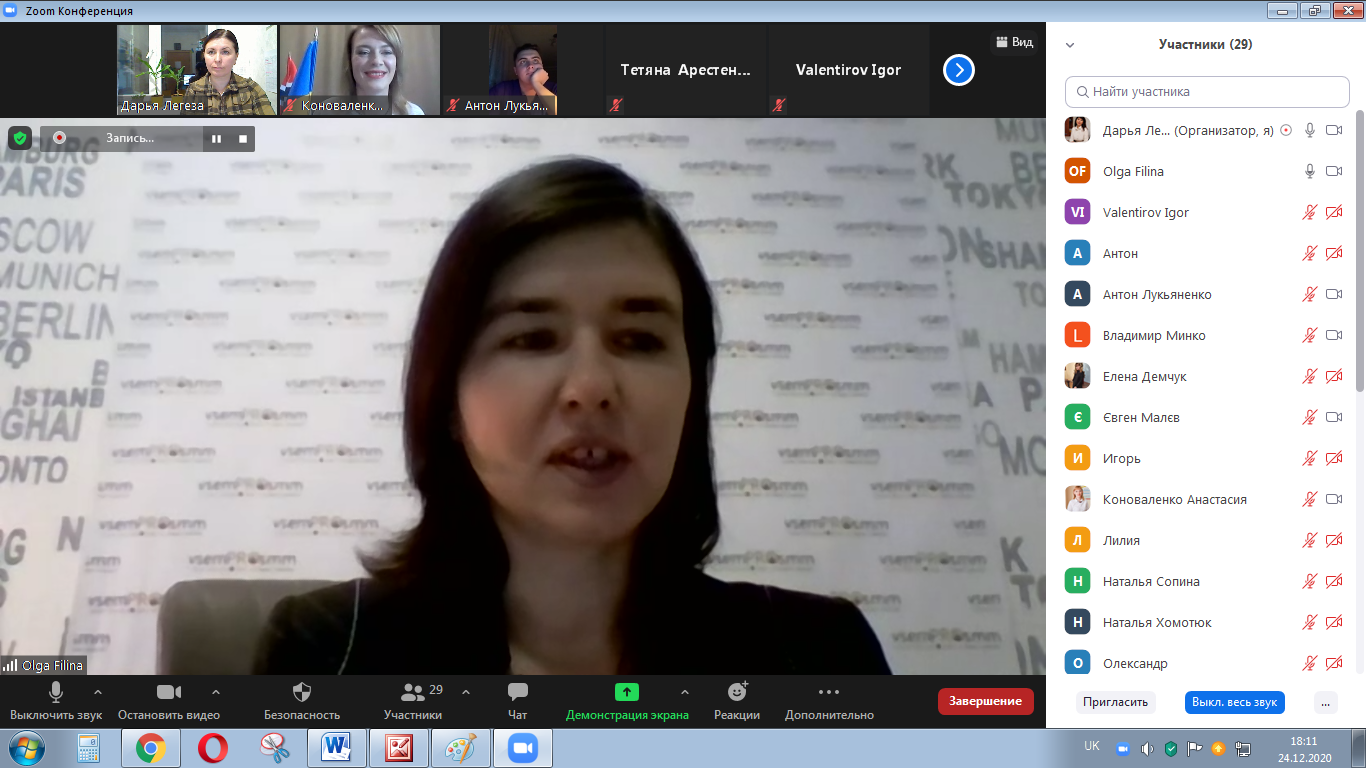Click Коноваленко Анастасия's photo avatar
1366x768 pixels.
point(1078,499)
